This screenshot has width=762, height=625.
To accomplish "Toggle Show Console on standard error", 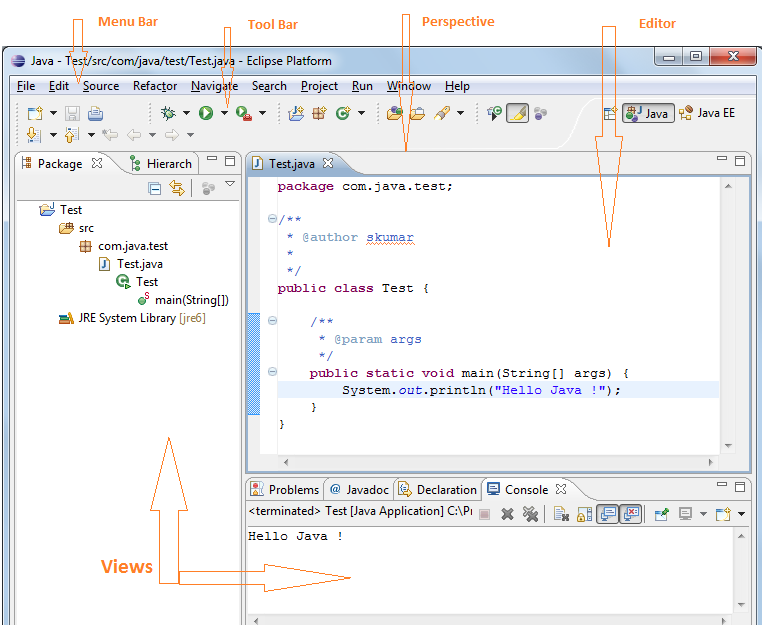I will click(x=631, y=514).
